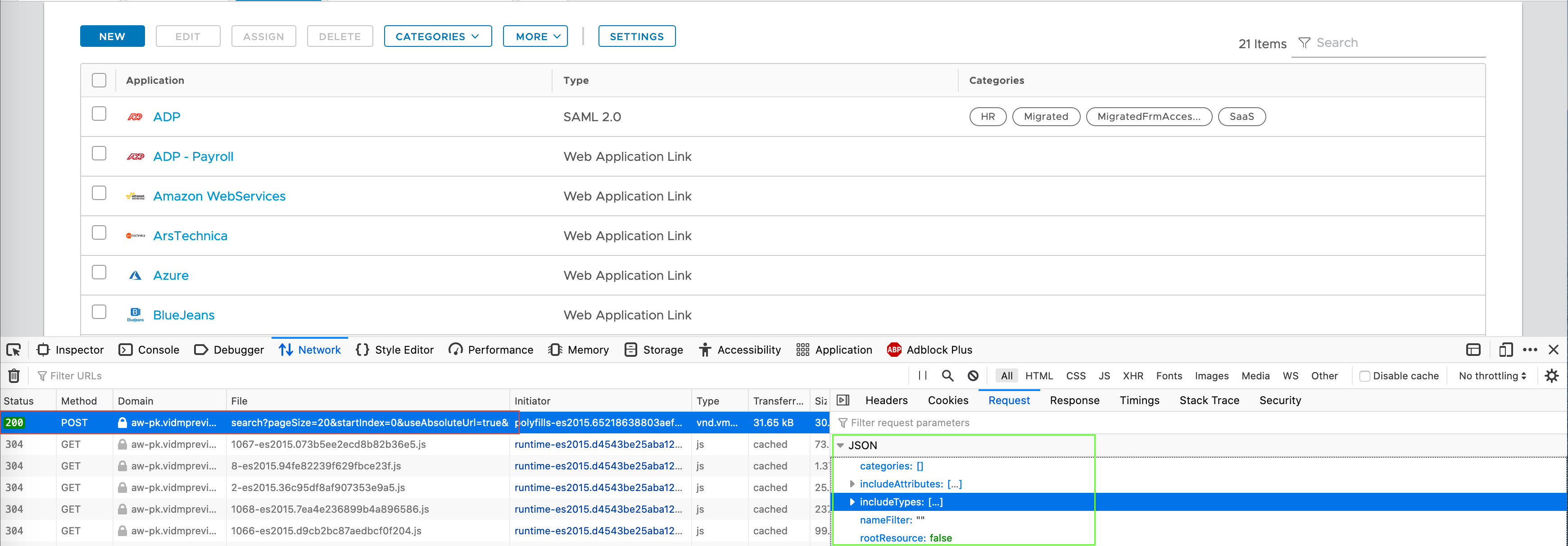Pause network recording
The height and width of the screenshot is (546, 1568).
pos(923,376)
